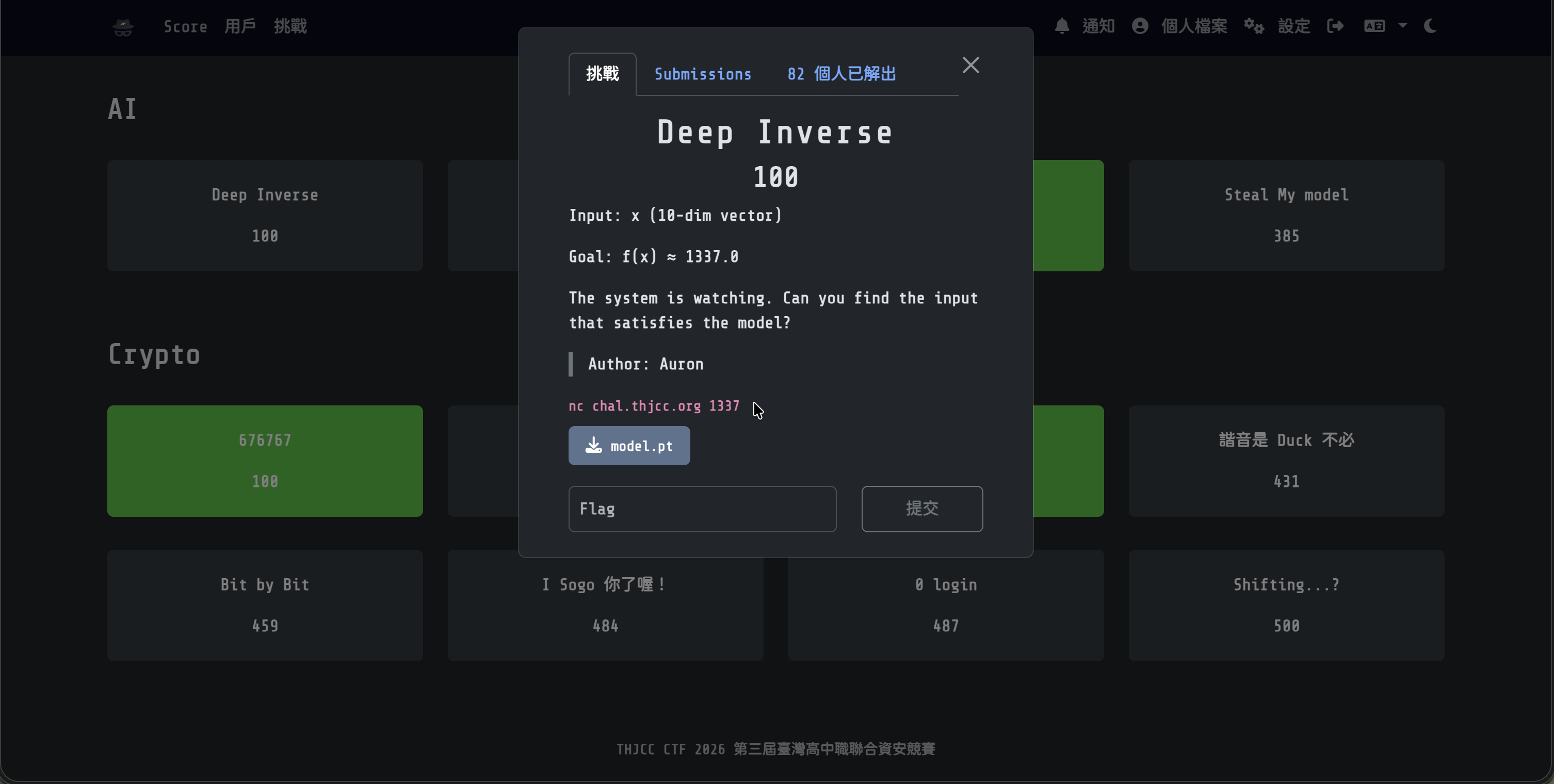Click the Deep Inverse modal title

click(775, 132)
